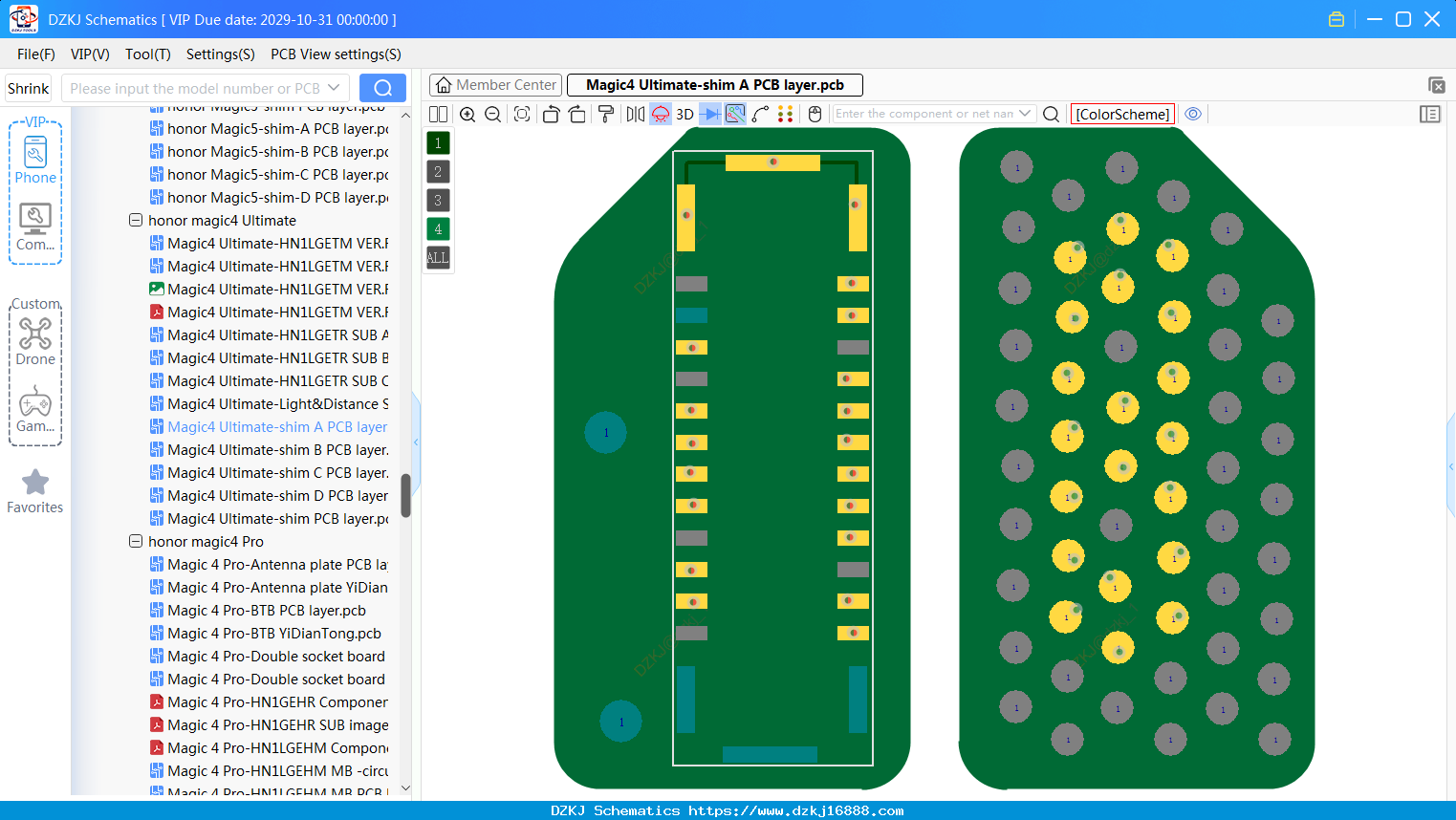Open the toolbox icon in the title bar
Image resolution: width=1456 pixels, height=820 pixels.
(x=1336, y=19)
